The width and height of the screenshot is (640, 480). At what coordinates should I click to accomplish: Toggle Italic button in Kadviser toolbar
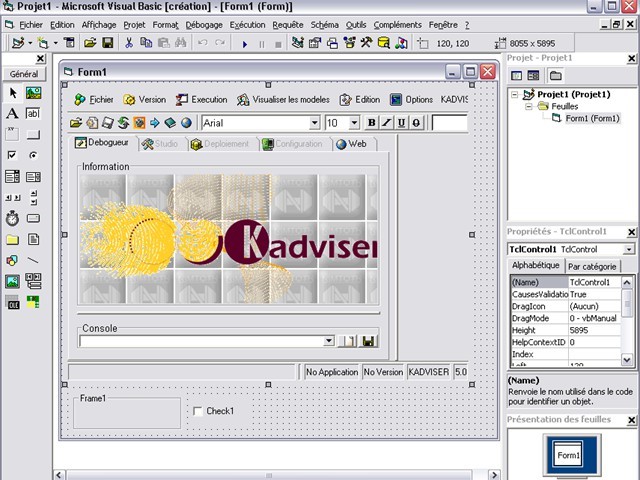pos(387,123)
